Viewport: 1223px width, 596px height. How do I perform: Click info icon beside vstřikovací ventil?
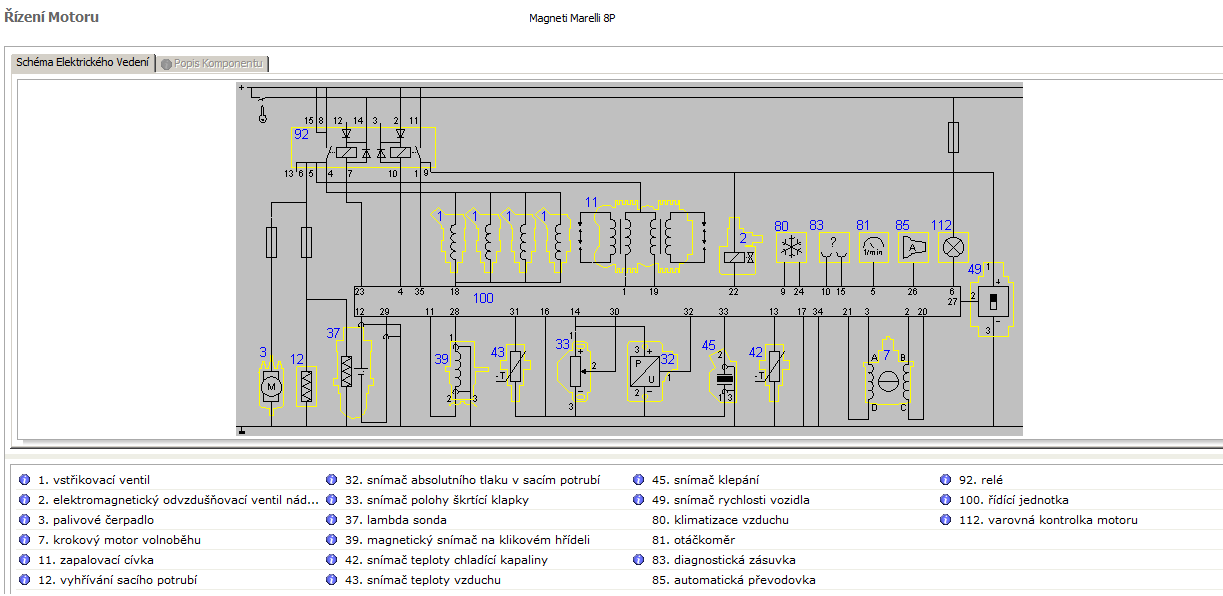(24, 480)
